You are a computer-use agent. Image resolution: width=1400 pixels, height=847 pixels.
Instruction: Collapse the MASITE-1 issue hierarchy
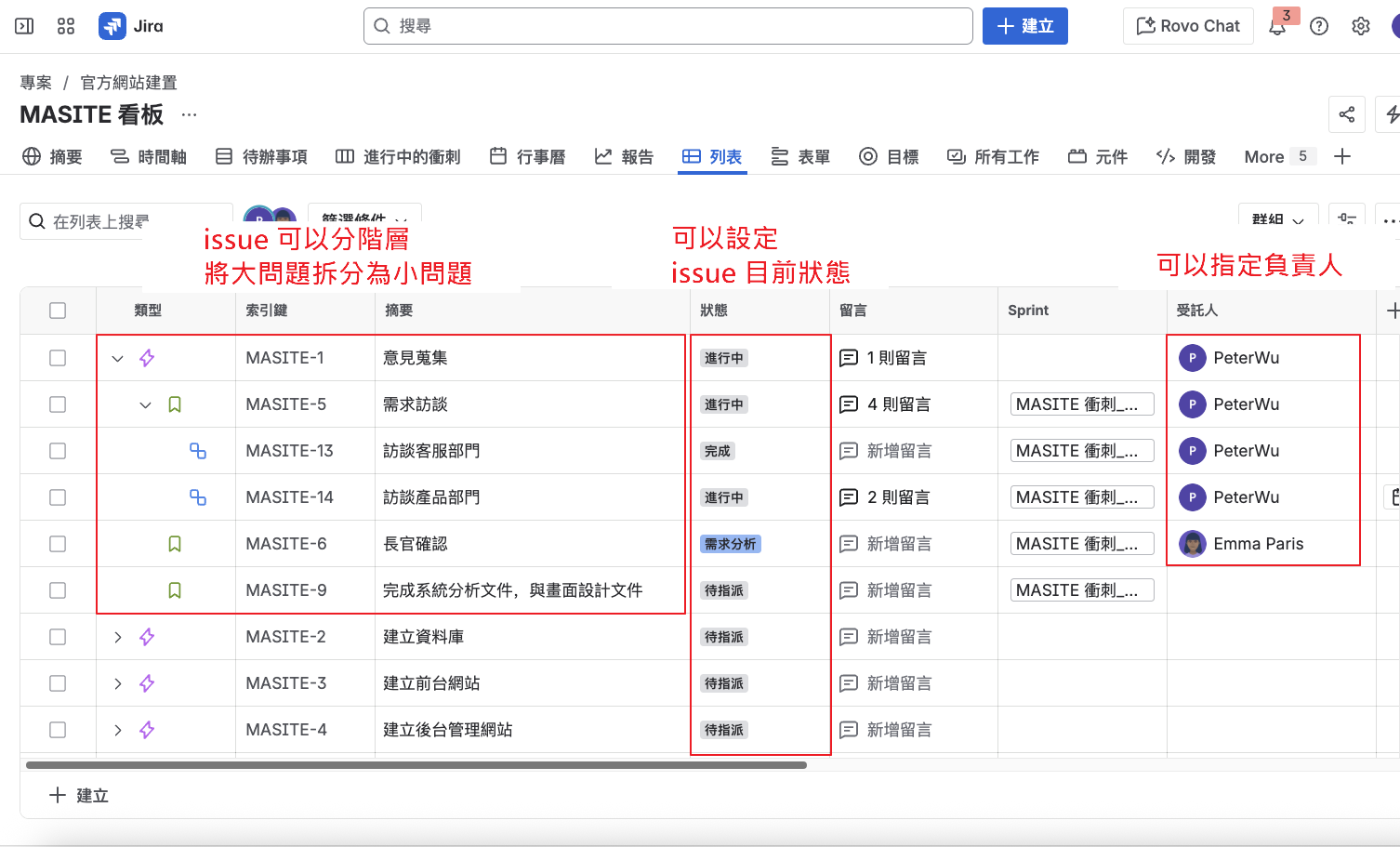118,358
